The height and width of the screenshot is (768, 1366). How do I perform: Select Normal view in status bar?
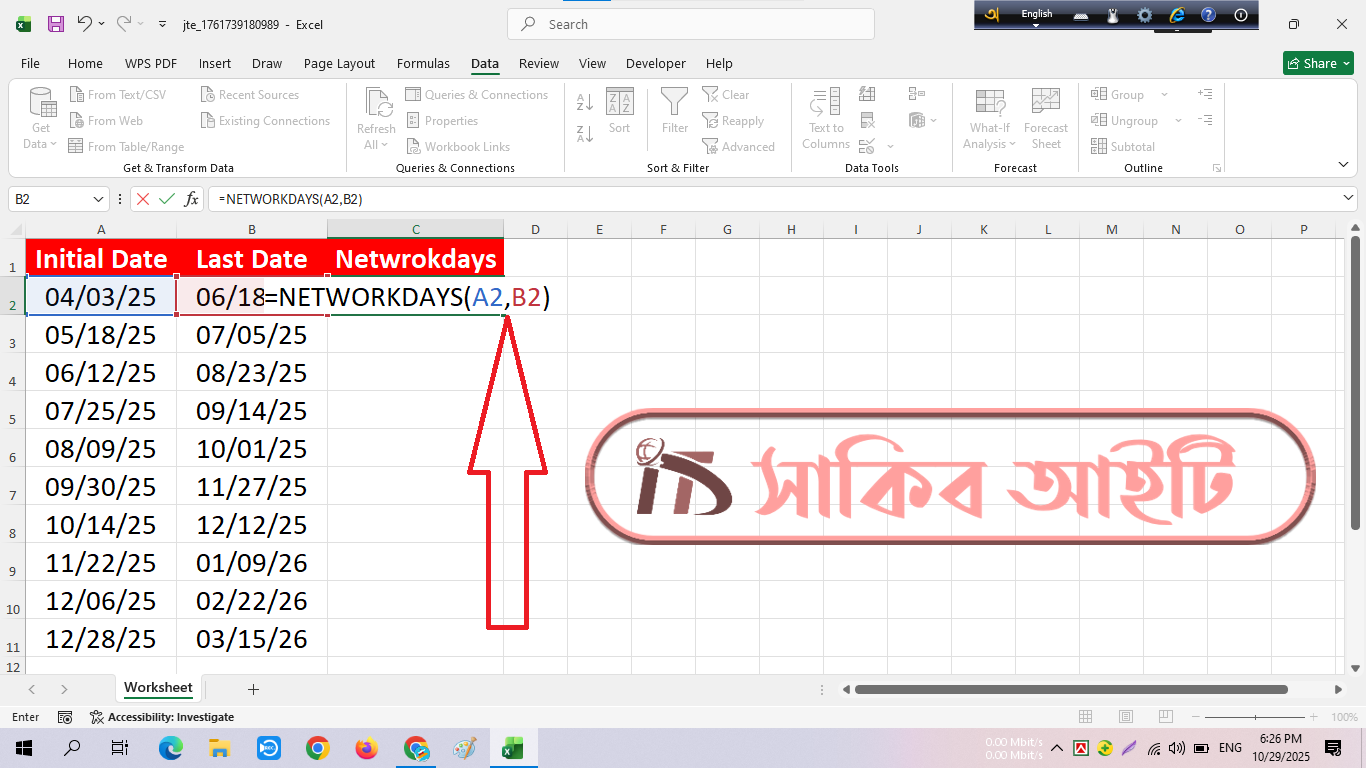[x=1086, y=717]
